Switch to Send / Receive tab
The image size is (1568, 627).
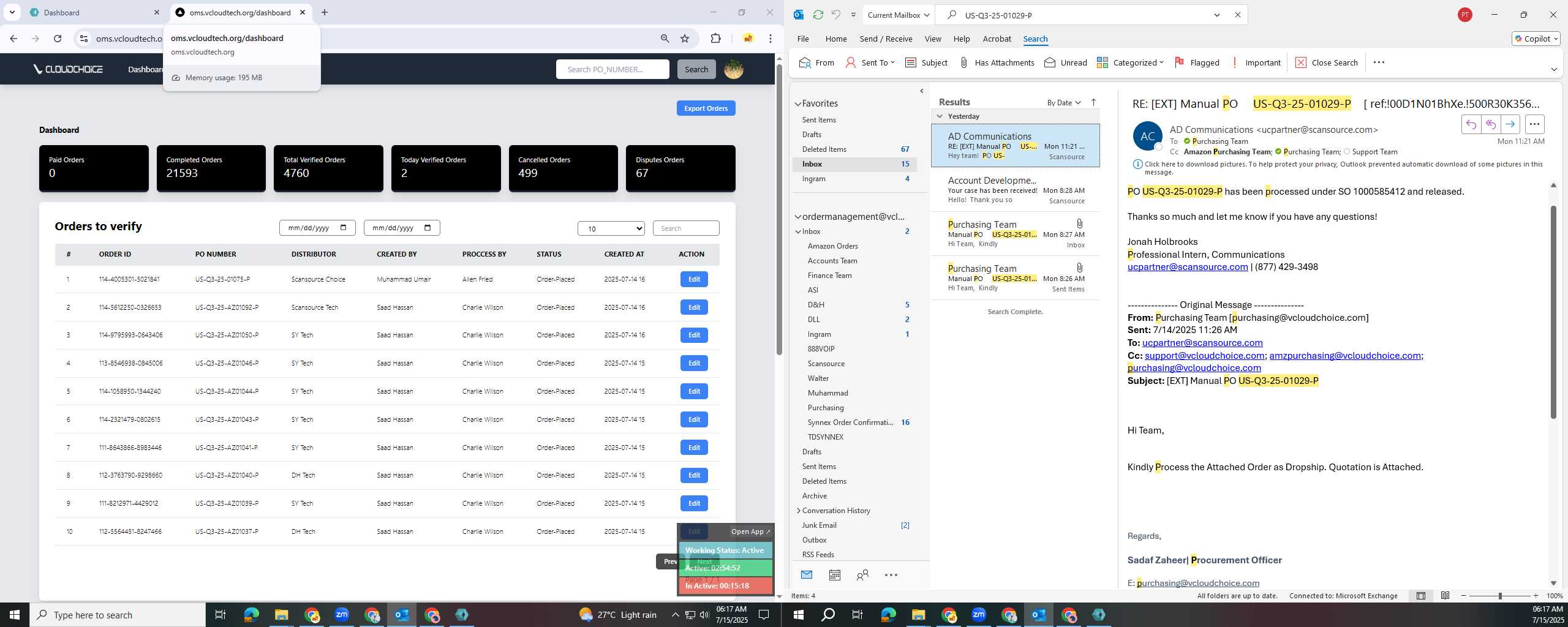(886, 39)
